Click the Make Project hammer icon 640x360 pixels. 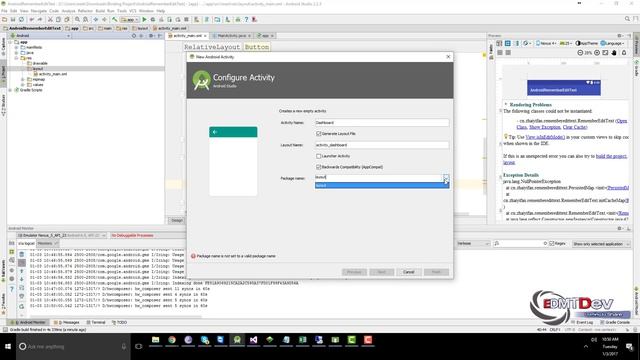[115, 19]
